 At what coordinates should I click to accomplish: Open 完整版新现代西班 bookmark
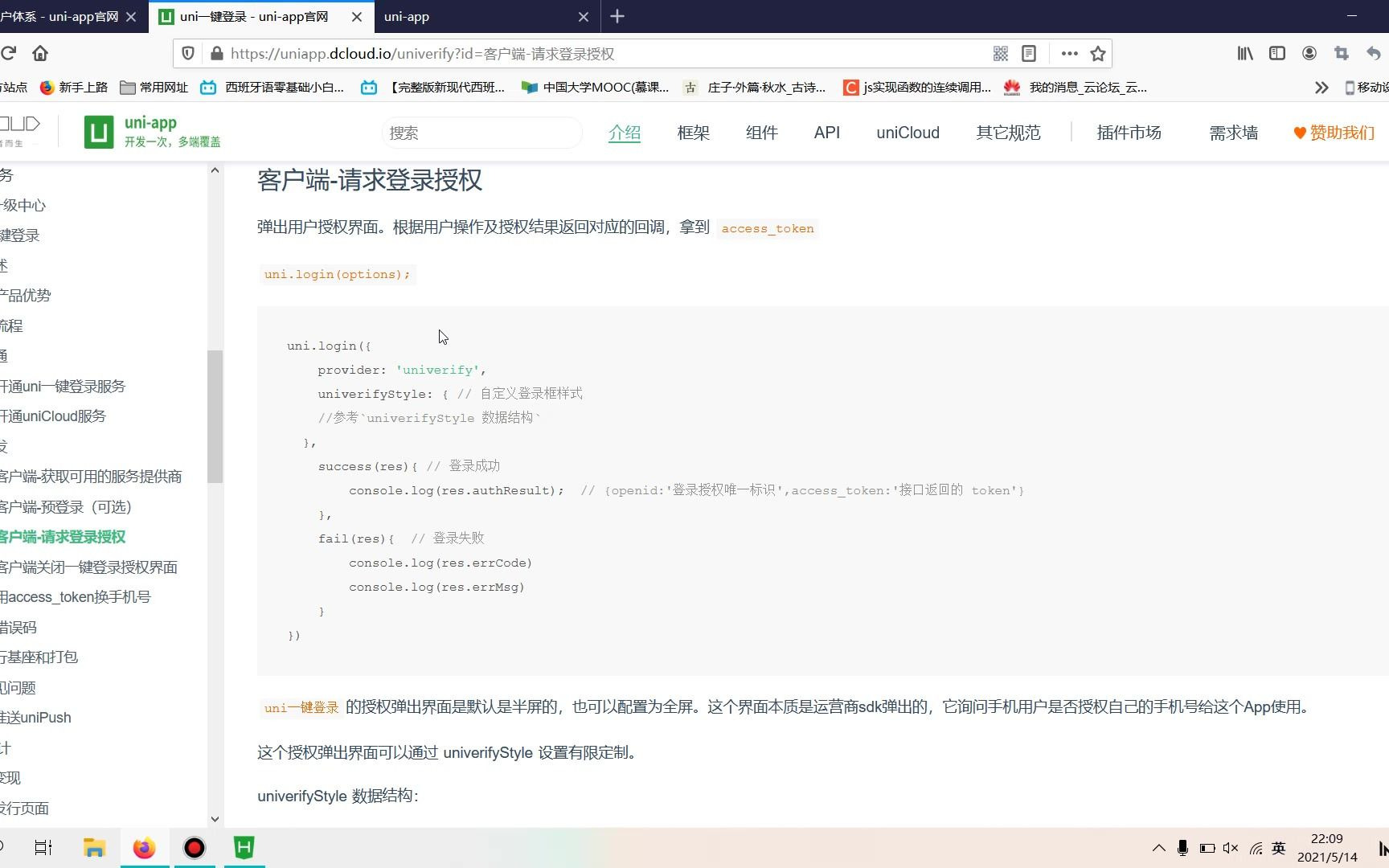point(433,88)
